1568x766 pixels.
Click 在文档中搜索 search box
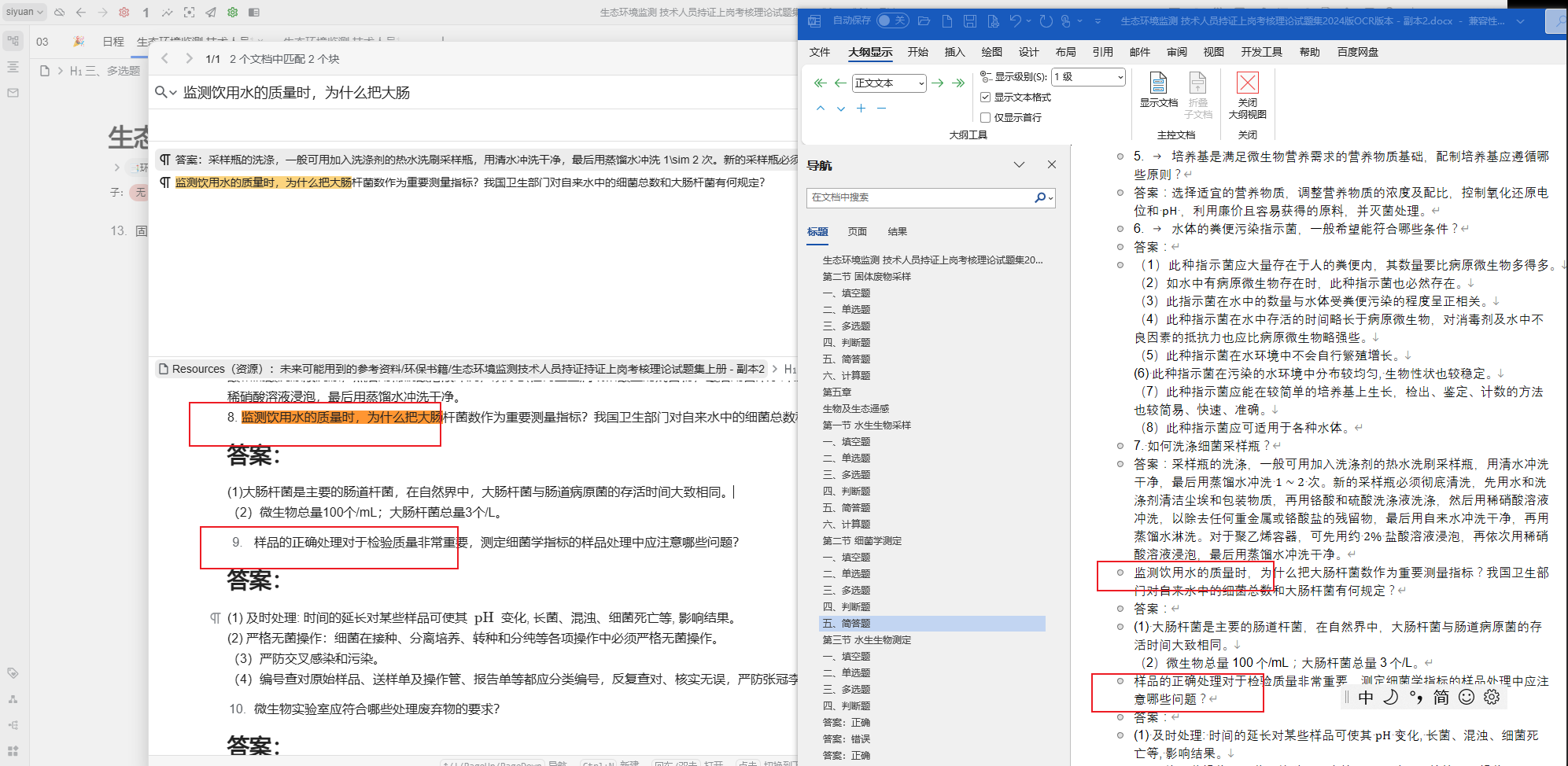point(921,197)
